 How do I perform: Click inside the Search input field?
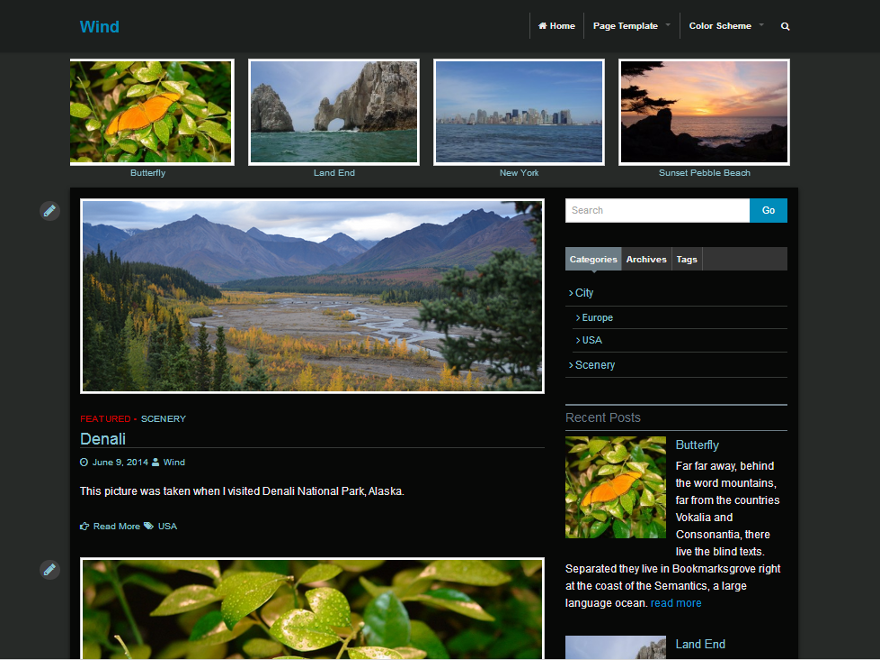click(657, 210)
